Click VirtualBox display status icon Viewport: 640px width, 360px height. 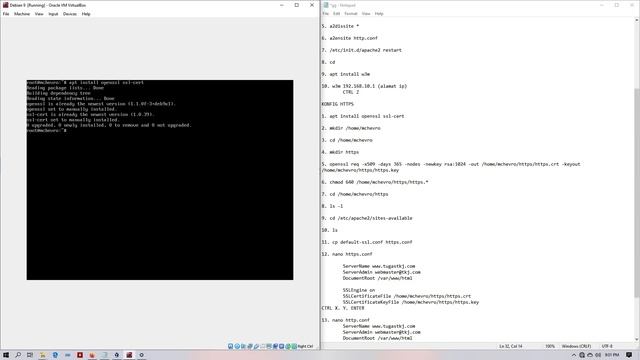point(269,346)
